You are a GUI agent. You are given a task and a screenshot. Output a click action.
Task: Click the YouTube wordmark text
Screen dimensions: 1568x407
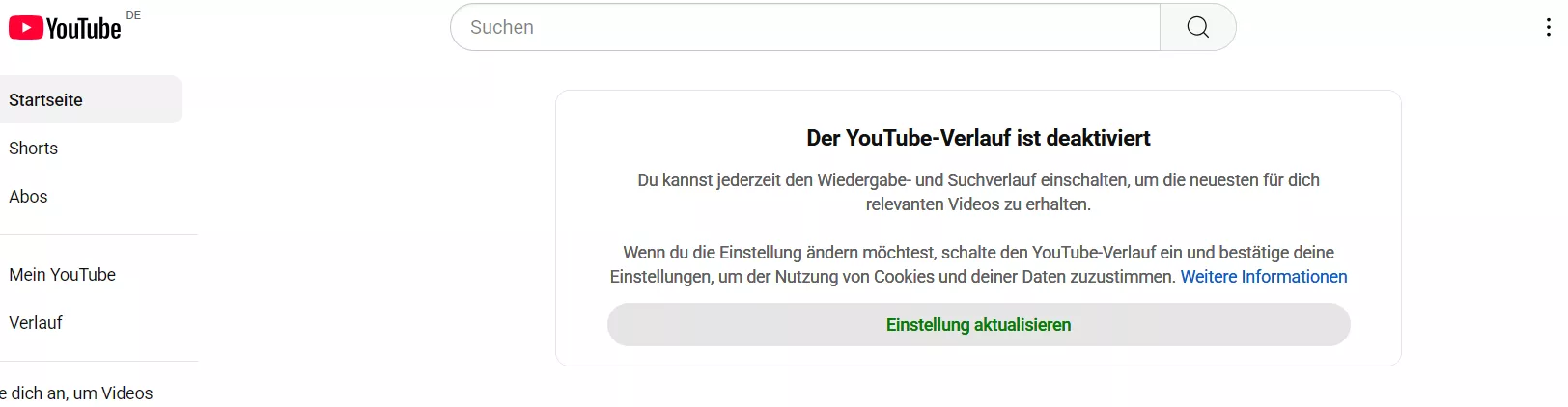pyautogui.click(x=84, y=29)
